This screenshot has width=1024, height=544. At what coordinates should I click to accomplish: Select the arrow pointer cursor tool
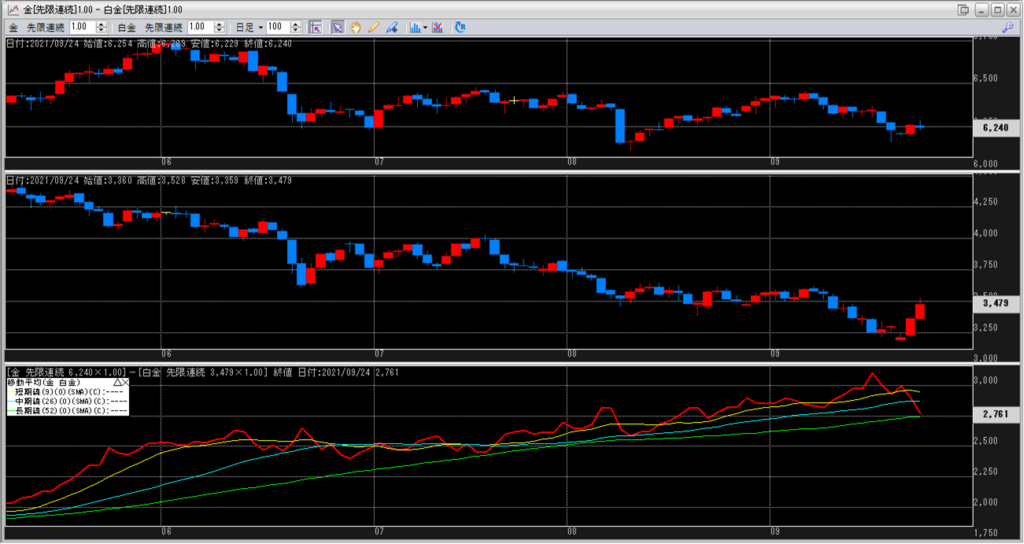coord(339,26)
